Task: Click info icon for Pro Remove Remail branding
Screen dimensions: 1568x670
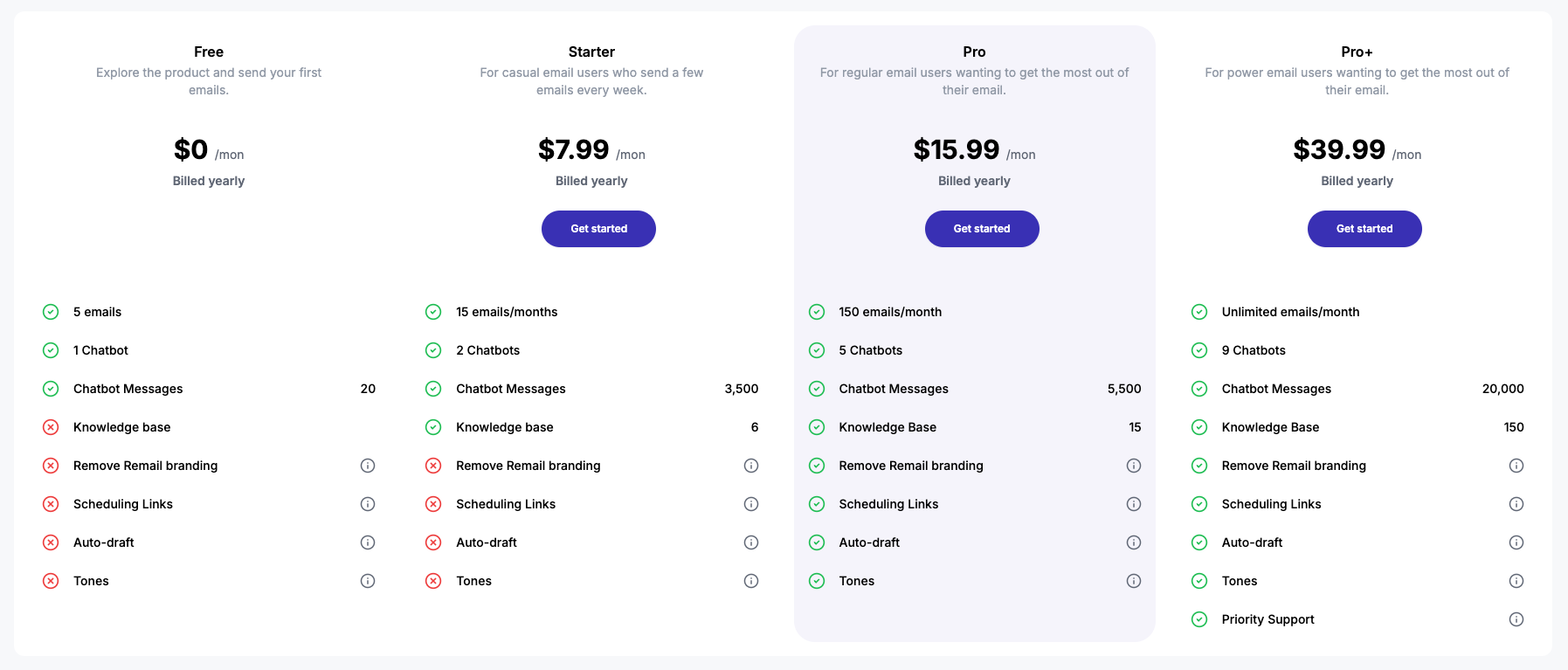Action: pyautogui.click(x=1134, y=466)
